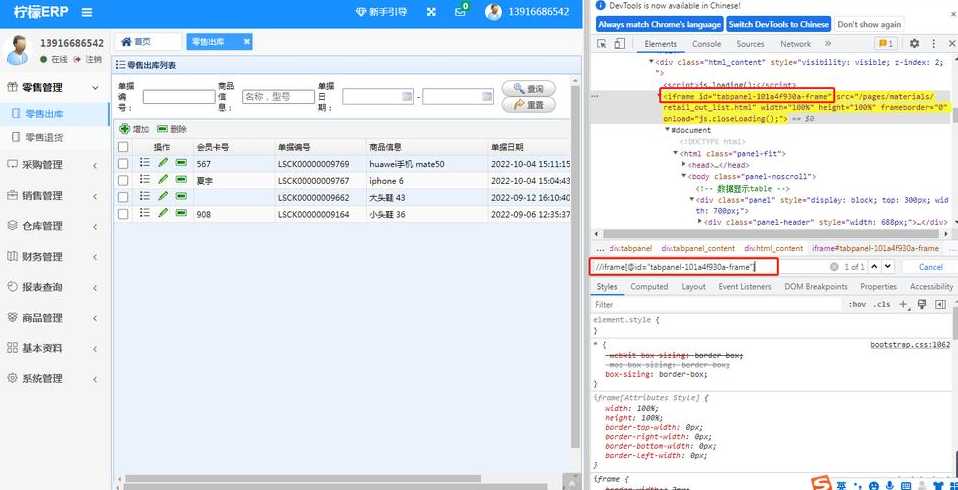Expand the 基本资料 sidebar menu
This screenshot has height=490, width=958.
[x=55, y=348]
